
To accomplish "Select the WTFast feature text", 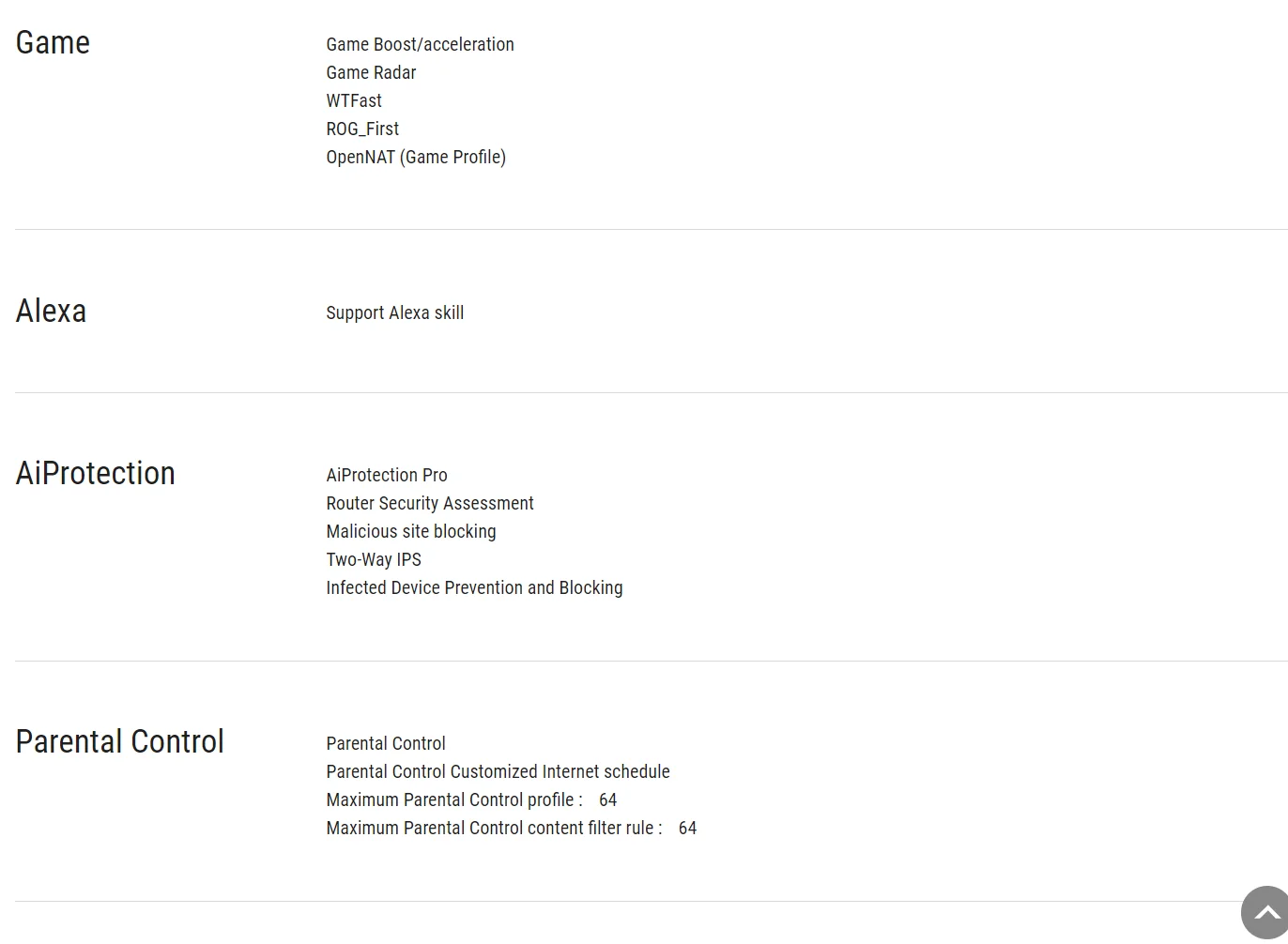I will (354, 100).
